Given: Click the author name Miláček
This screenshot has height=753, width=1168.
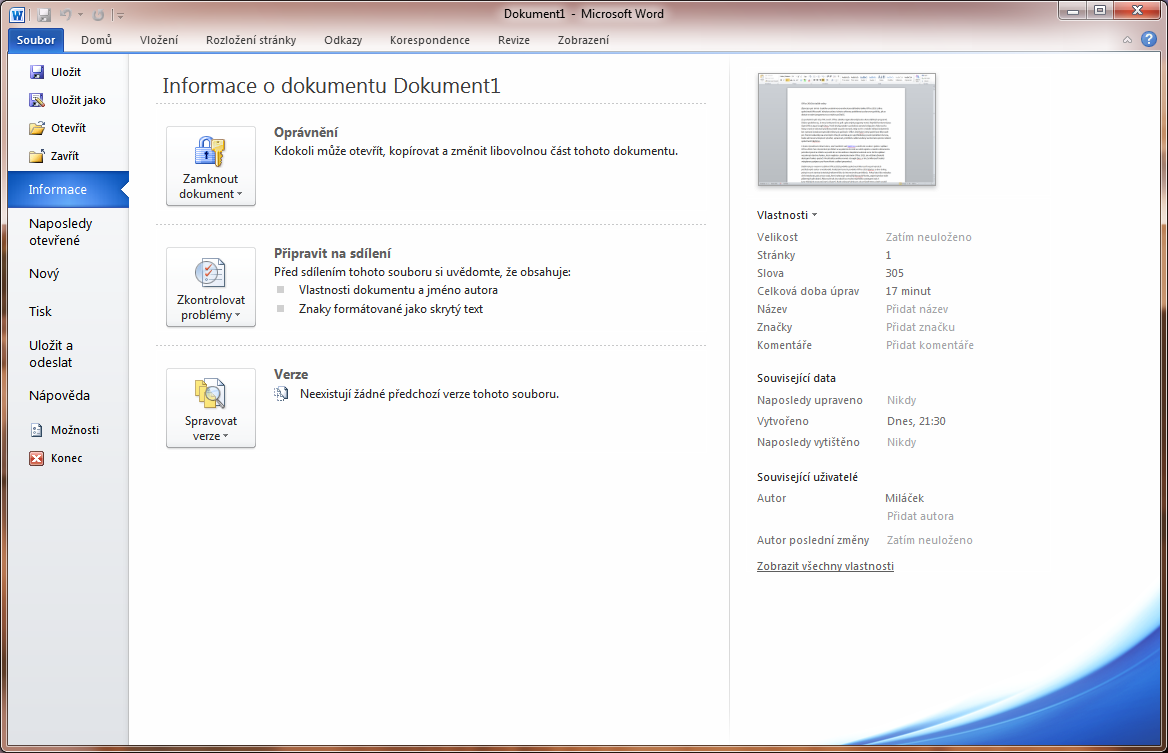Looking at the screenshot, I should pos(904,498).
